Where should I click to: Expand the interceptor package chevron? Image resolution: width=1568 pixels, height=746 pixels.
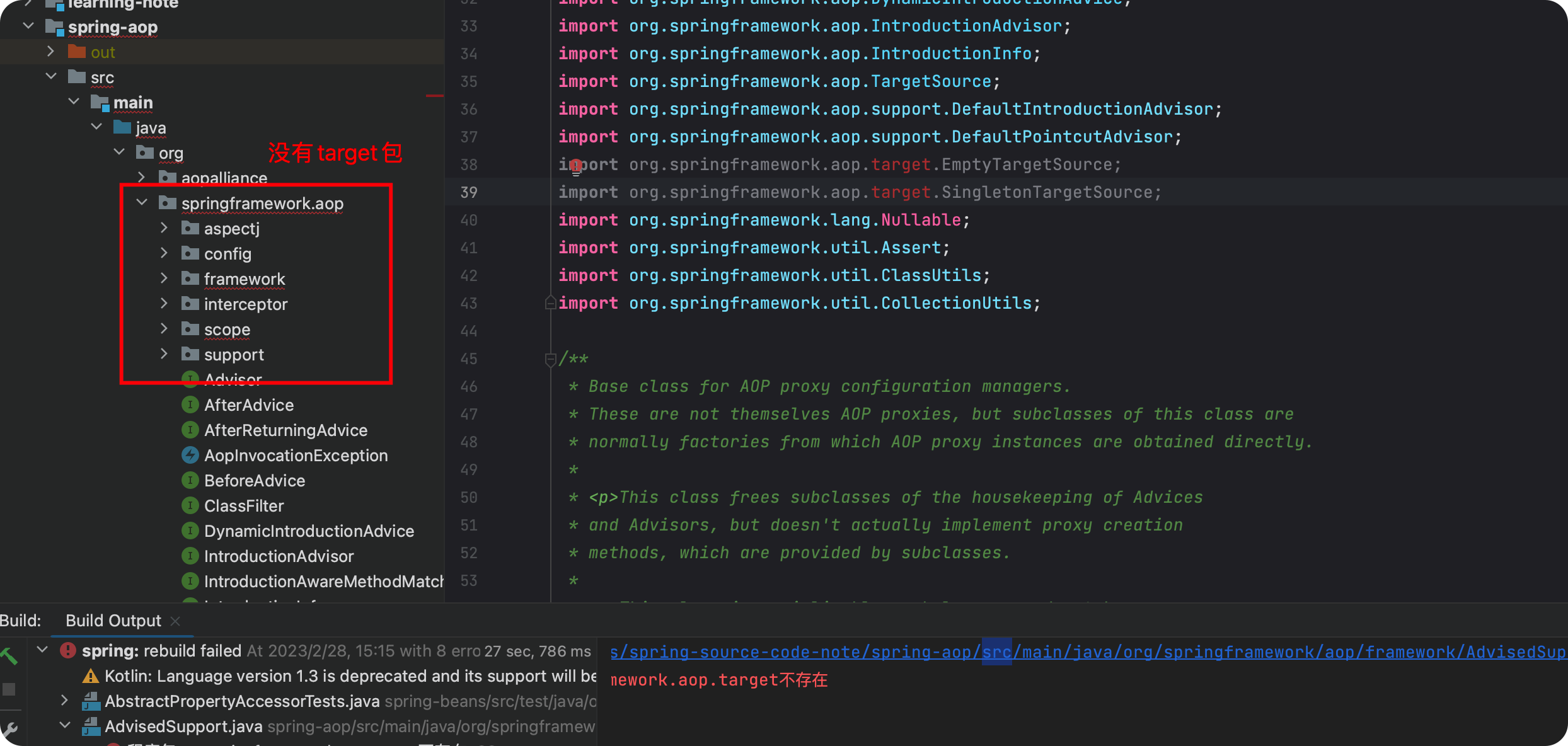pos(164,303)
